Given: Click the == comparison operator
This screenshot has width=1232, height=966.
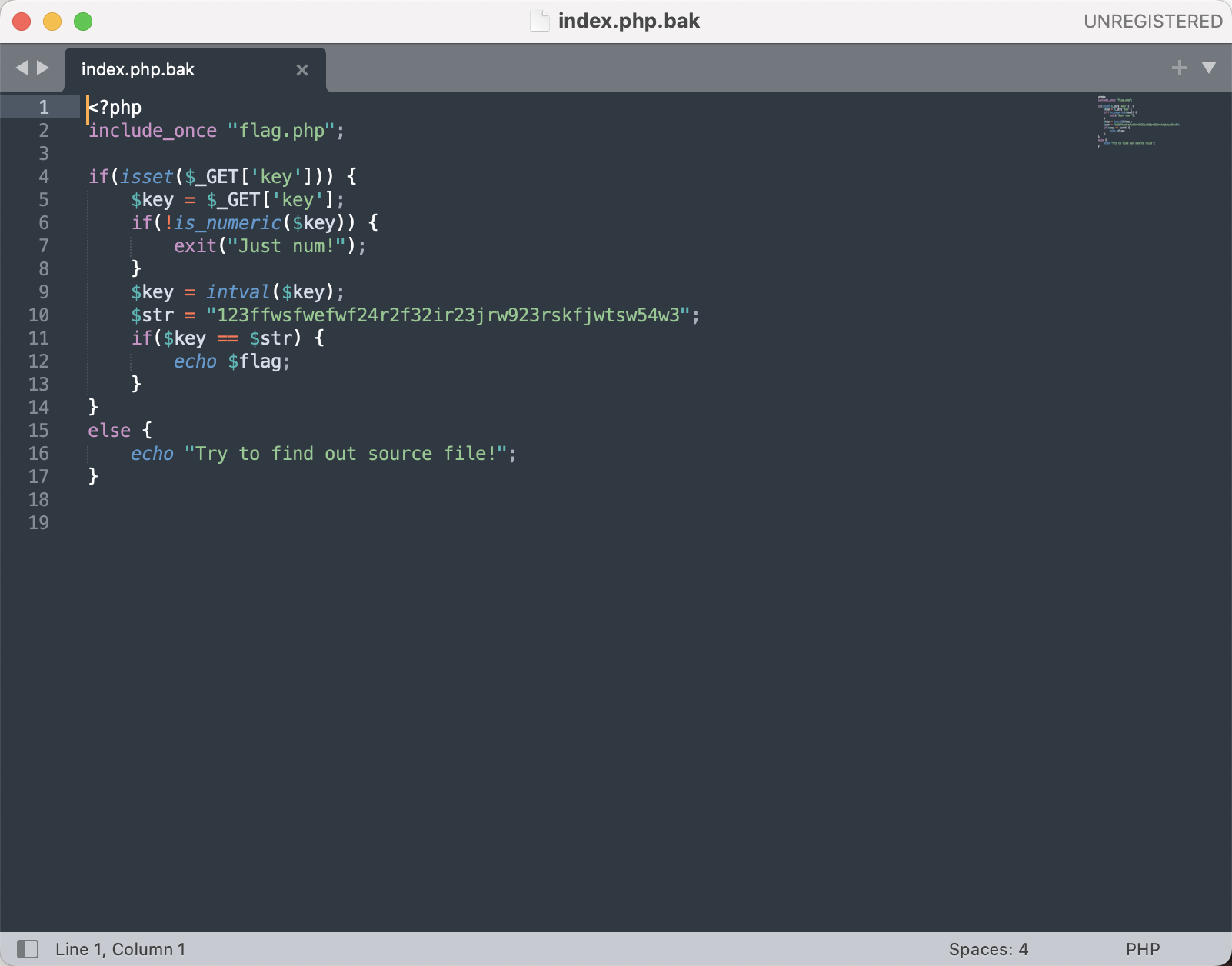Looking at the screenshot, I should click(x=228, y=338).
